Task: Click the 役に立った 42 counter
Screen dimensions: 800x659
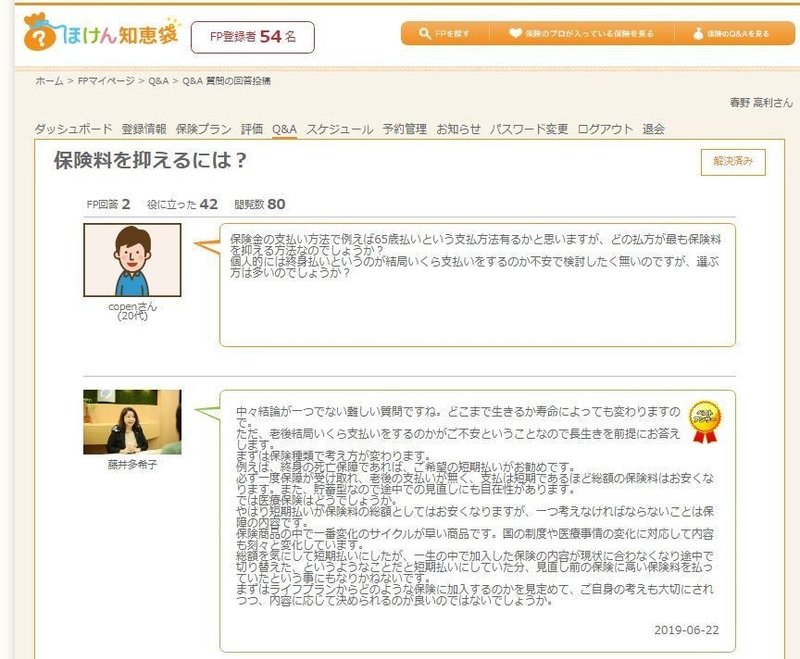Action: click(x=182, y=205)
